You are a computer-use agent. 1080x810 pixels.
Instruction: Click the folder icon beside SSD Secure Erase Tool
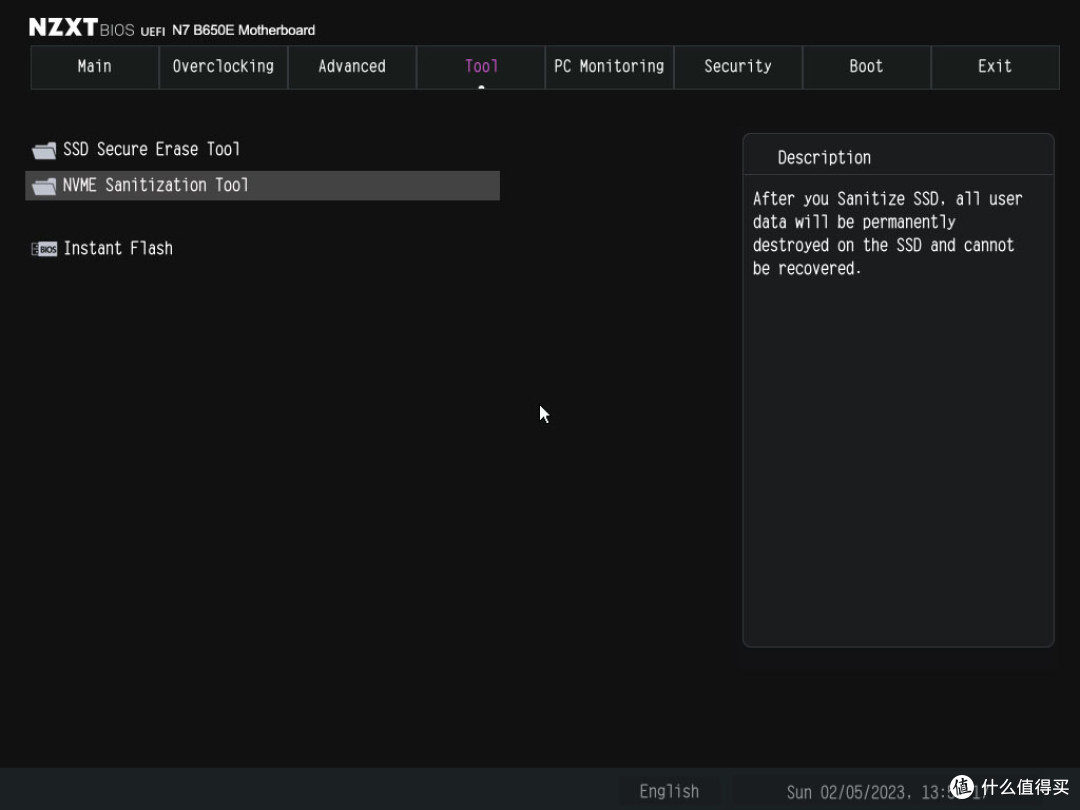(44, 150)
